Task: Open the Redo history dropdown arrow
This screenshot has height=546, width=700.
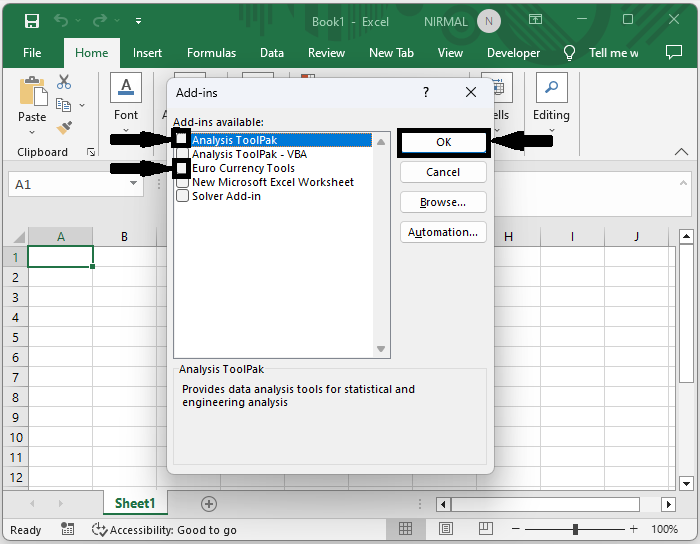Action: click(x=117, y=21)
